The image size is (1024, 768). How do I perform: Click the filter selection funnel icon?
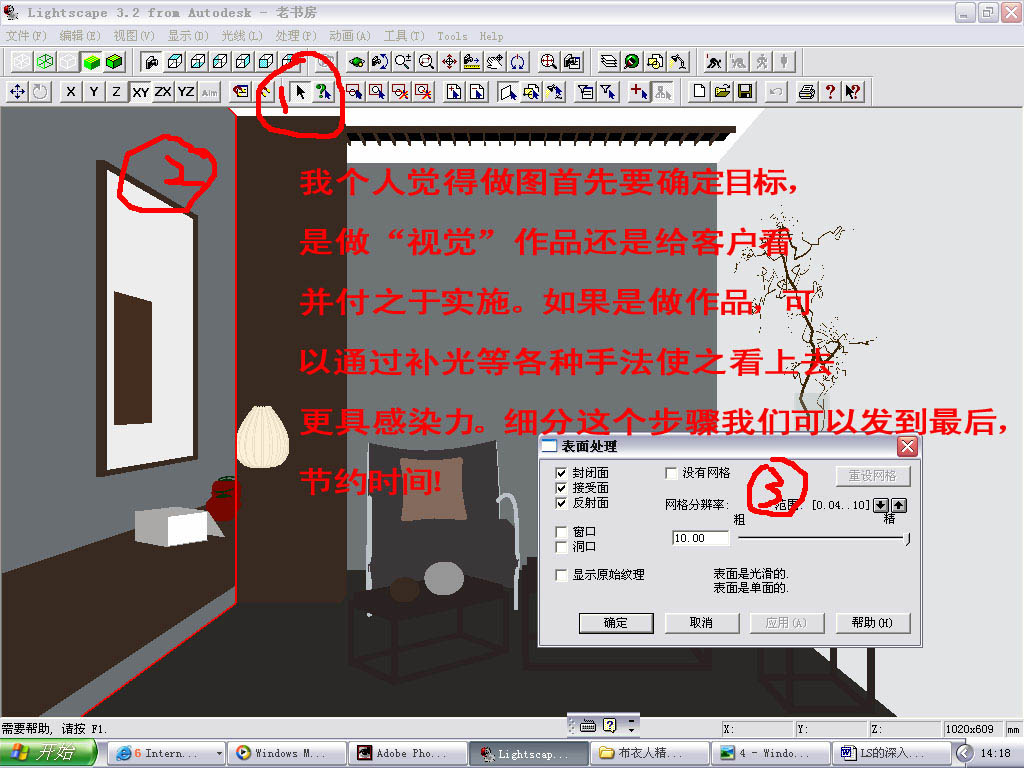pyautogui.click(x=608, y=92)
